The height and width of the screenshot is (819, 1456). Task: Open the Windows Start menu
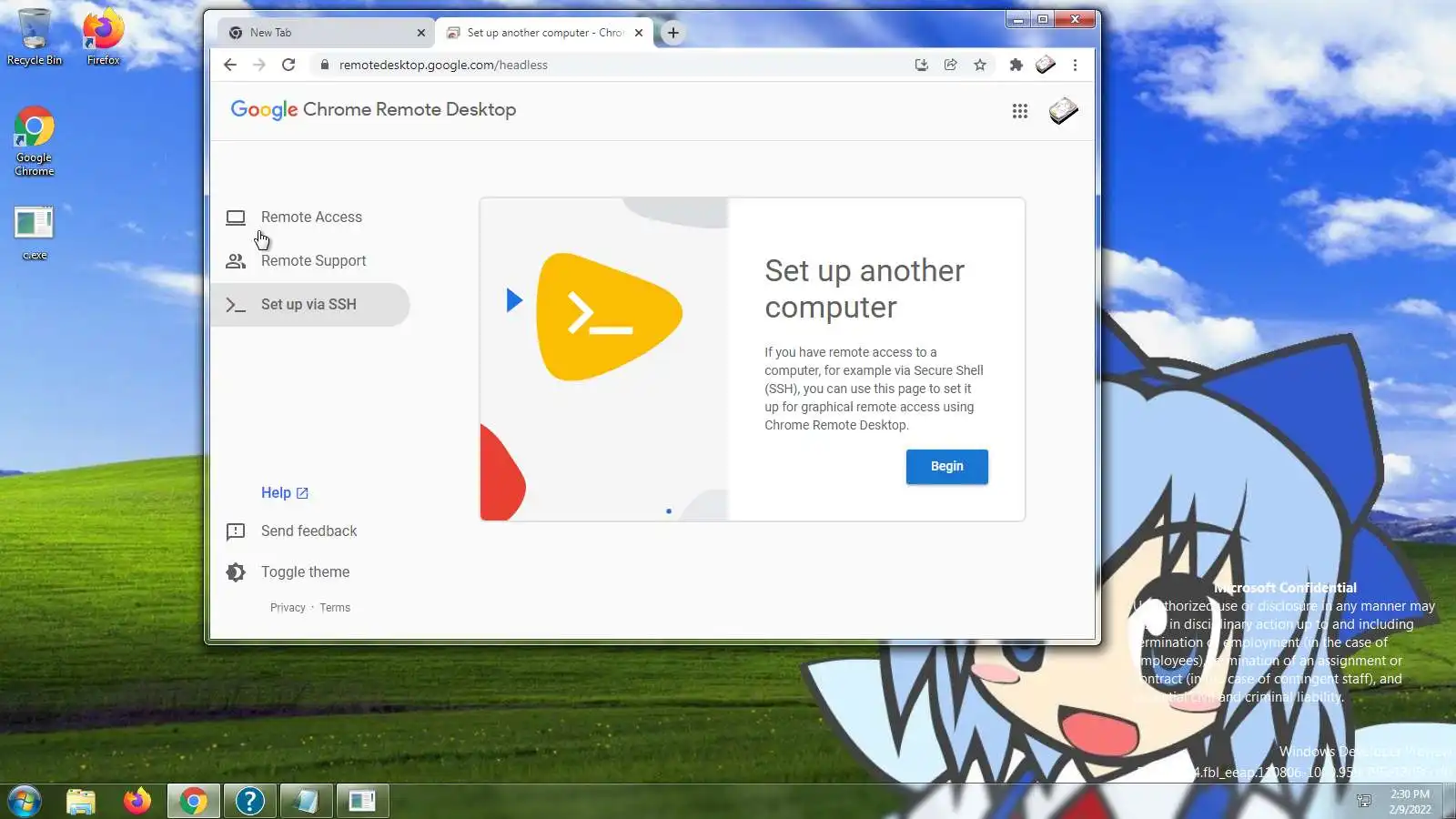[25, 802]
